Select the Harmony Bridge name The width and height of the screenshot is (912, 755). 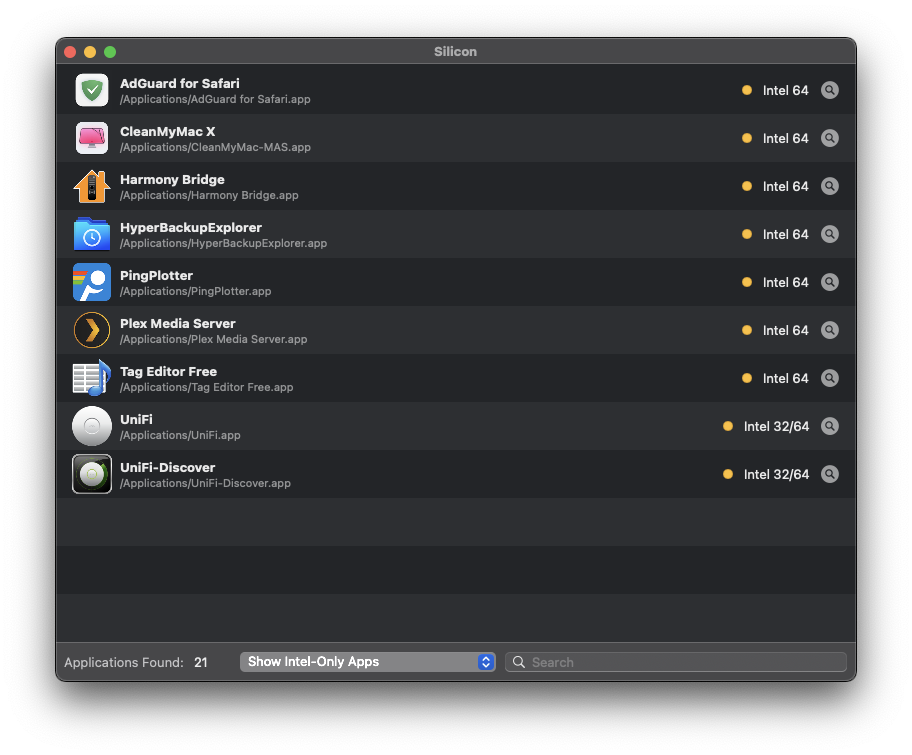pyautogui.click(x=172, y=179)
